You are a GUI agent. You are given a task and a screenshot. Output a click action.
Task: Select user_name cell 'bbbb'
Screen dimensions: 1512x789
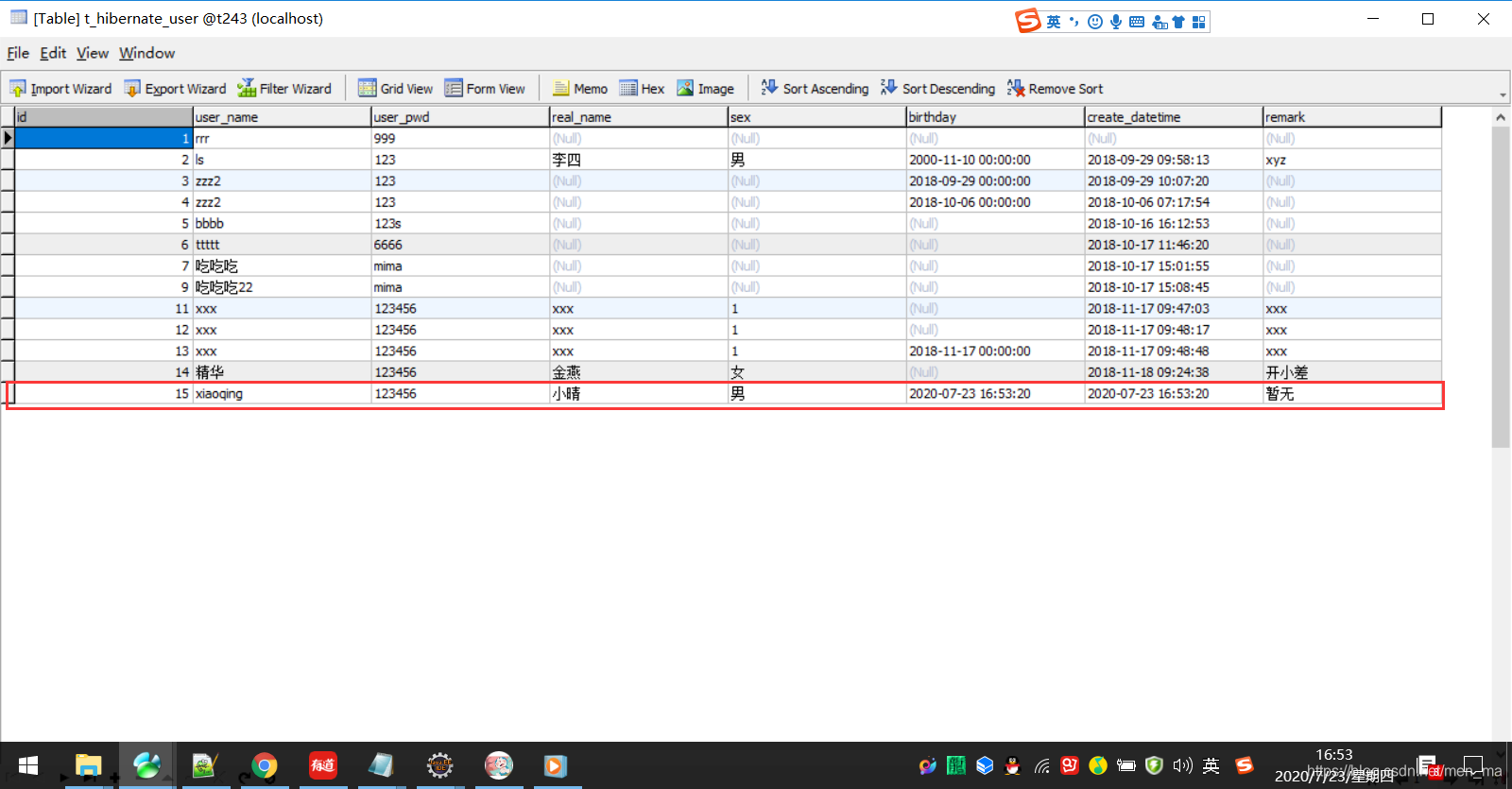[282, 223]
